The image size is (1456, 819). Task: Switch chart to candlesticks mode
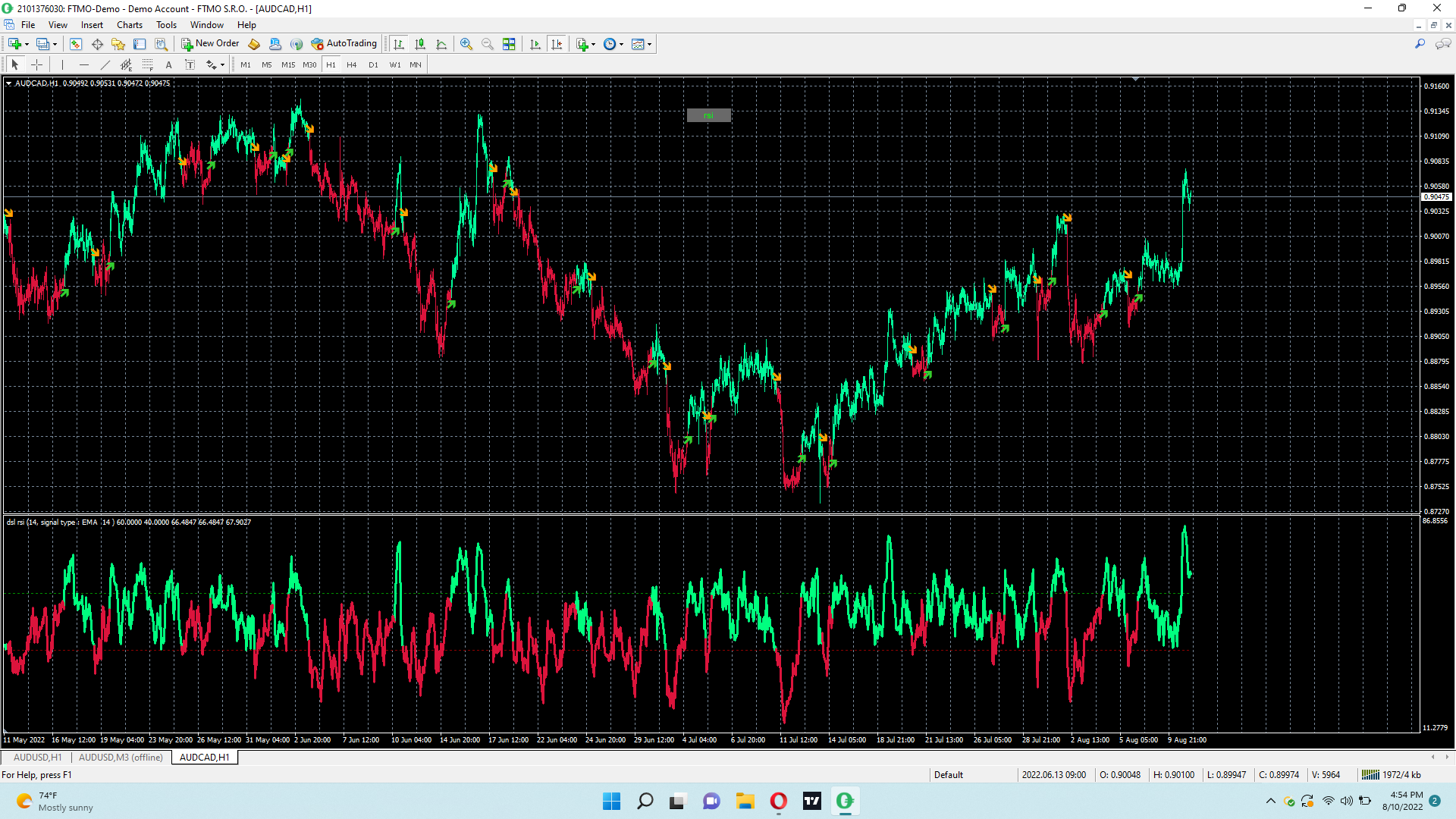[x=420, y=44]
